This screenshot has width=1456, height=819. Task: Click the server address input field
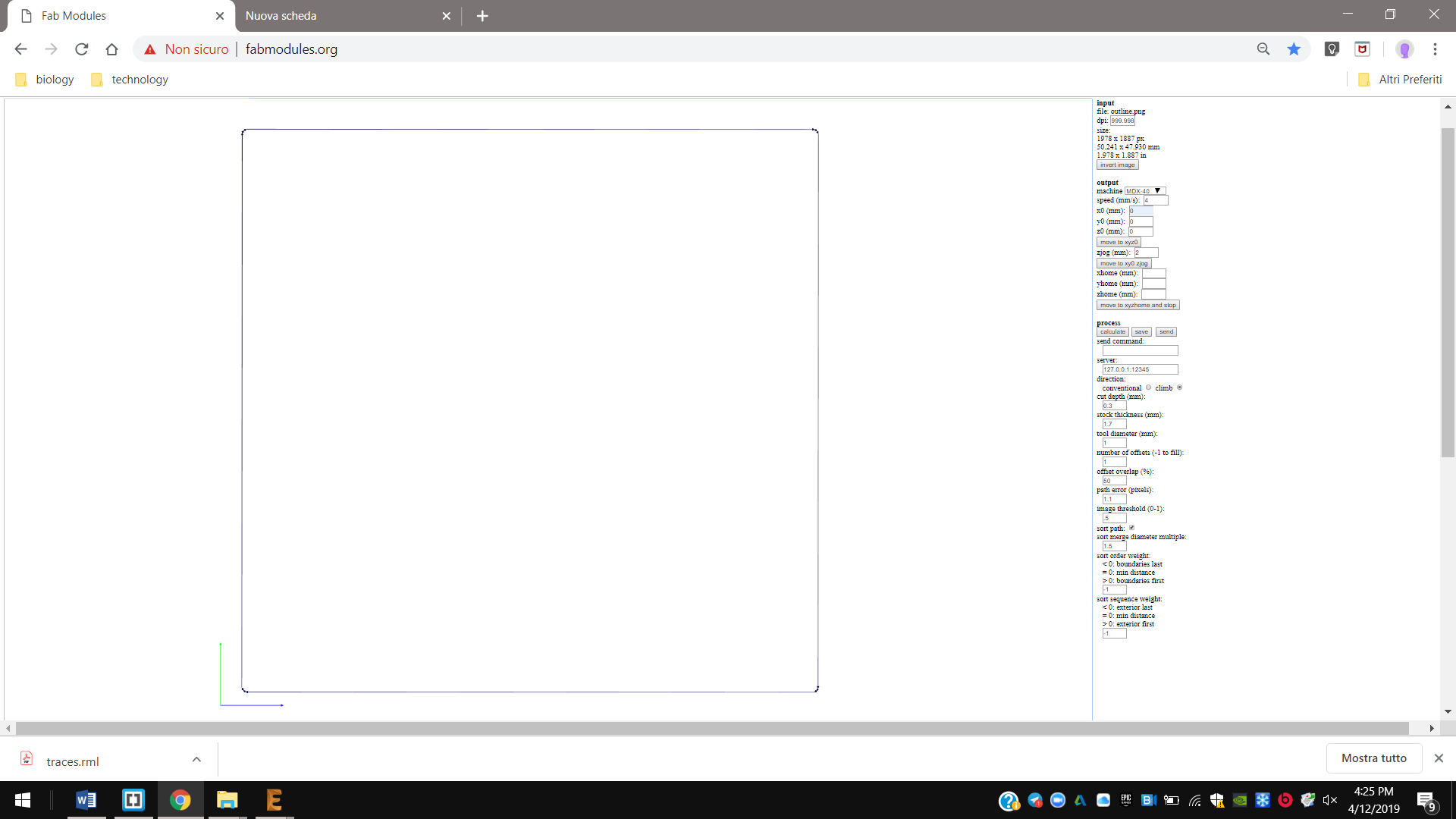click(x=1140, y=369)
